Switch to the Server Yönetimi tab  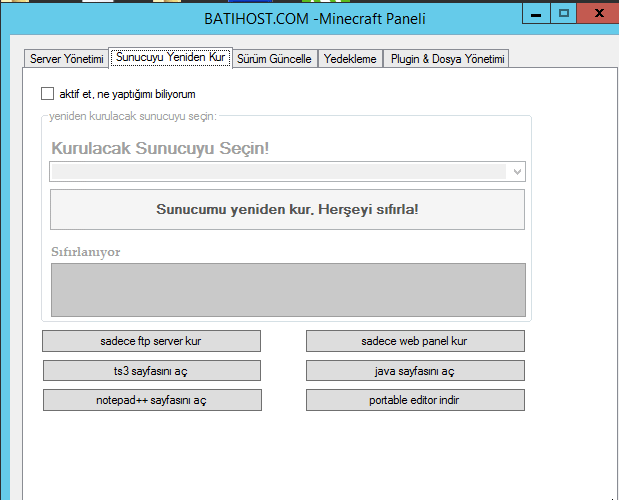(x=66, y=59)
